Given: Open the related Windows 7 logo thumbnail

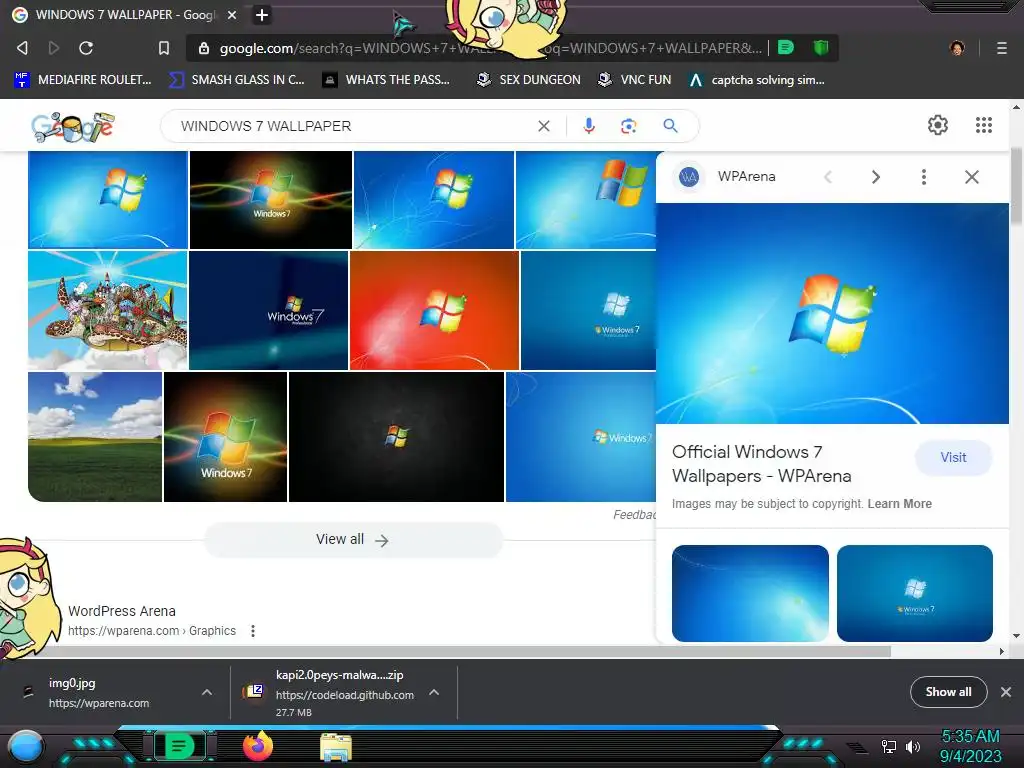Looking at the screenshot, I should coord(915,593).
